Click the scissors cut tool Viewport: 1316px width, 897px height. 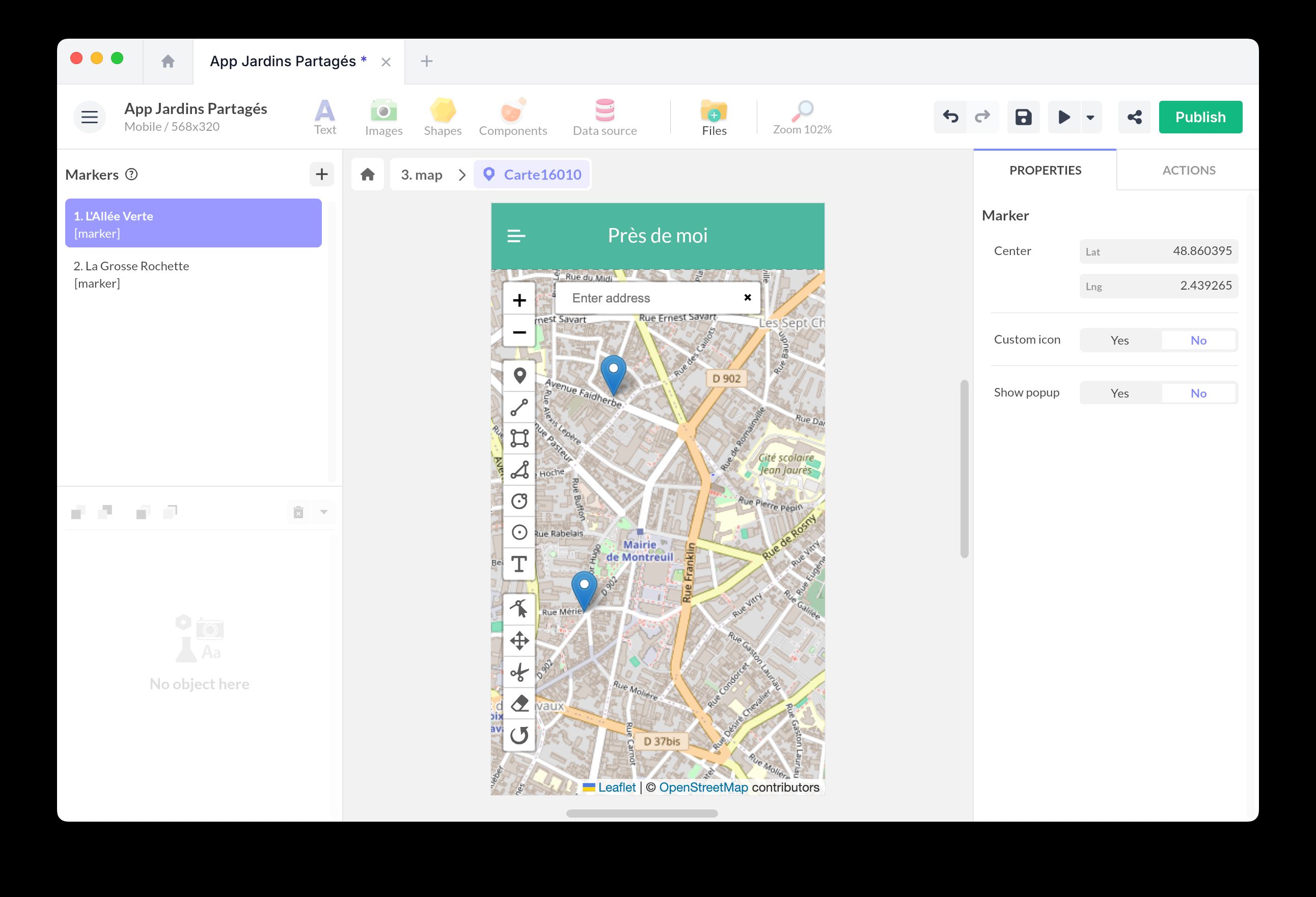coord(519,672)
